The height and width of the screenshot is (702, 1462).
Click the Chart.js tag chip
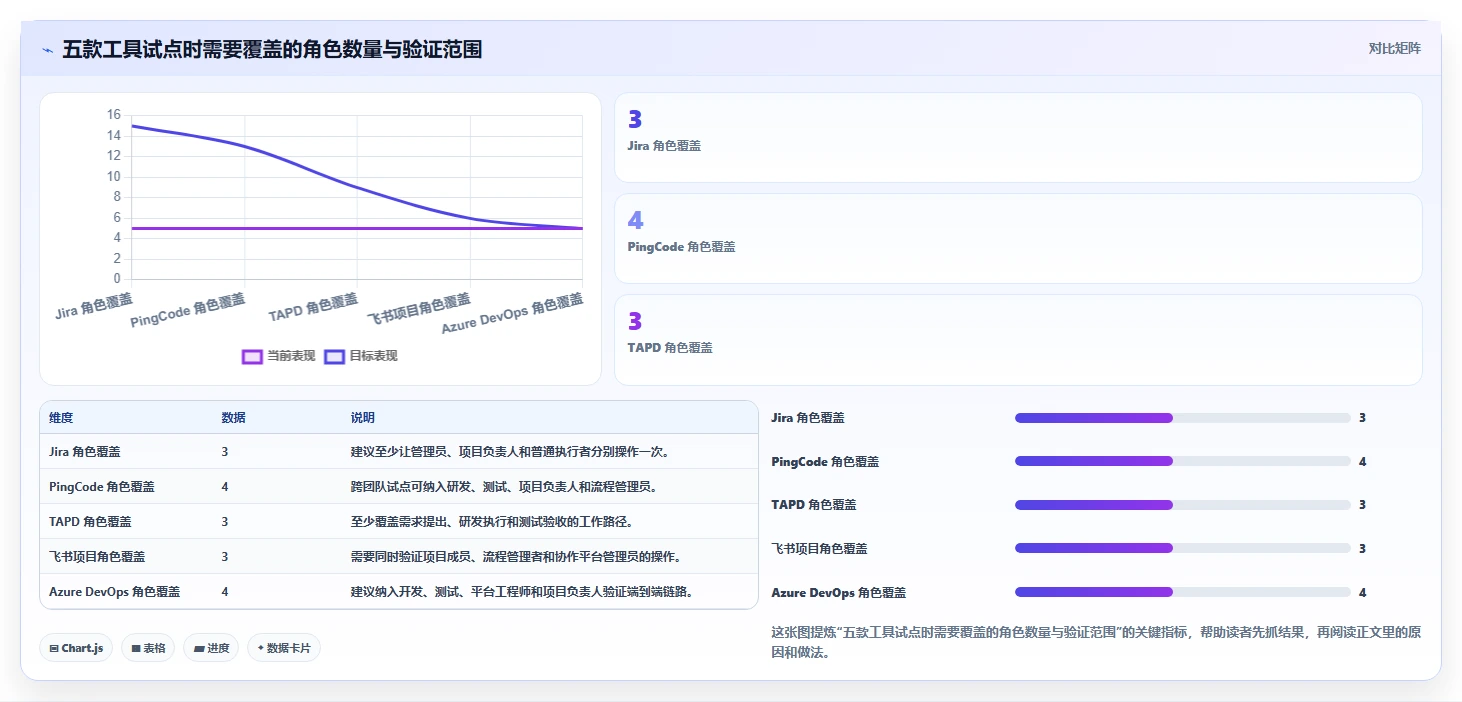click(77, 648)
